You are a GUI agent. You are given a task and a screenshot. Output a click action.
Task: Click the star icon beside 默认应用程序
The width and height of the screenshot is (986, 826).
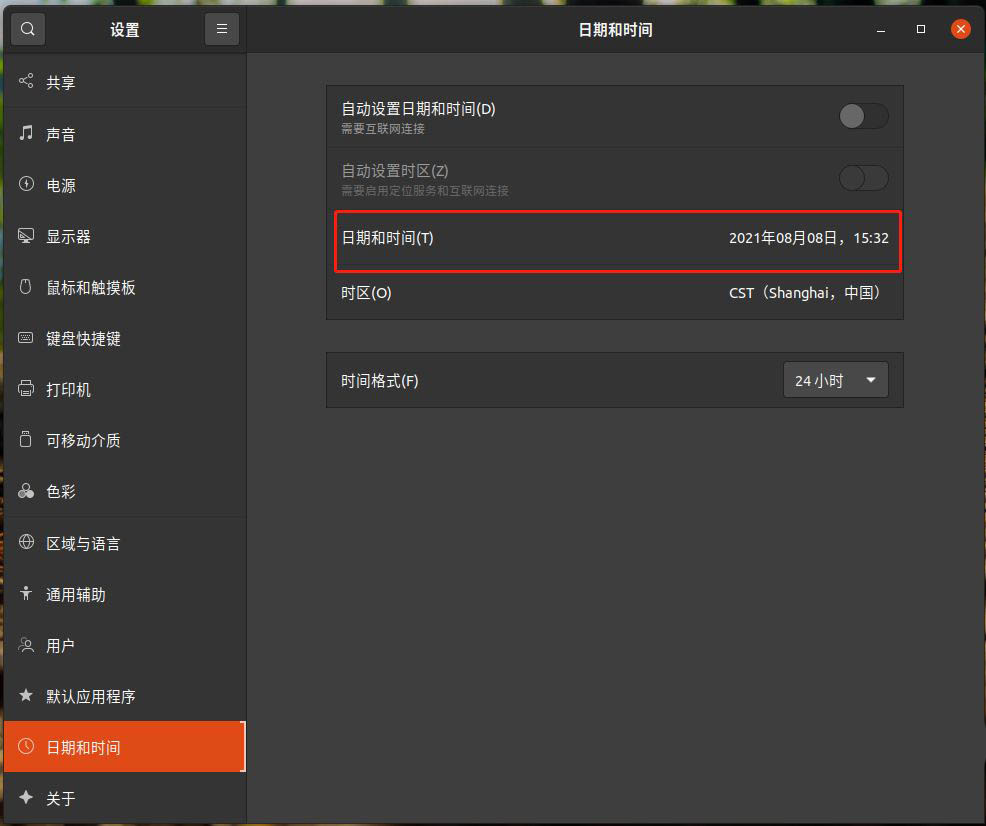tap(26, 695)
